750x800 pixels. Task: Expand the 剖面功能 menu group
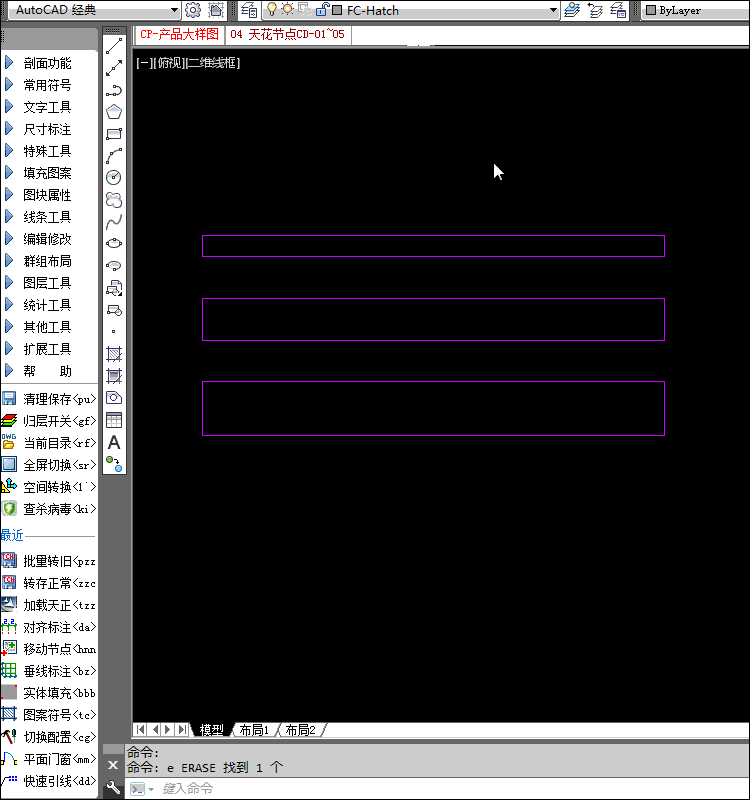[47, 63]
